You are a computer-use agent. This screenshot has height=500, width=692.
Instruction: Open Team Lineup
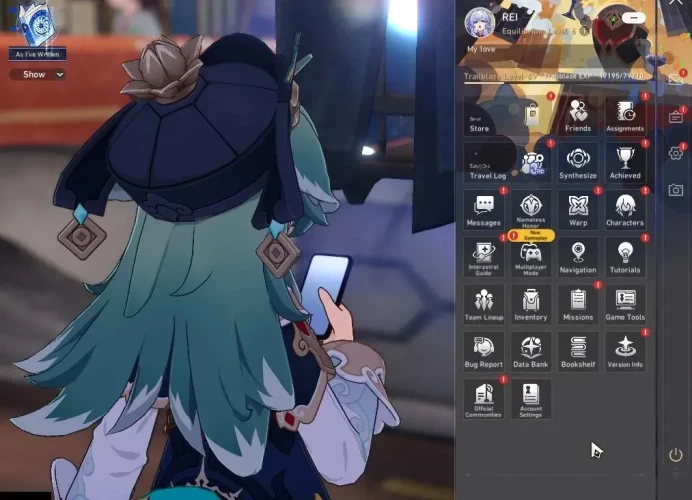point(484,305)
